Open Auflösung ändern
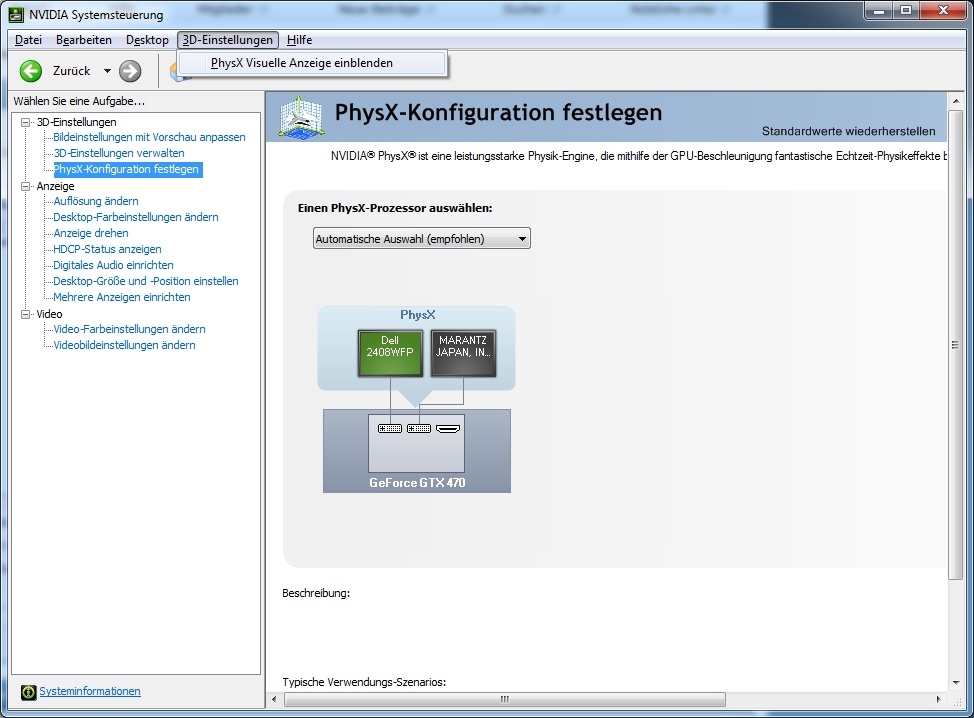This screenshot has width=974, height=718. pos(96,201)
